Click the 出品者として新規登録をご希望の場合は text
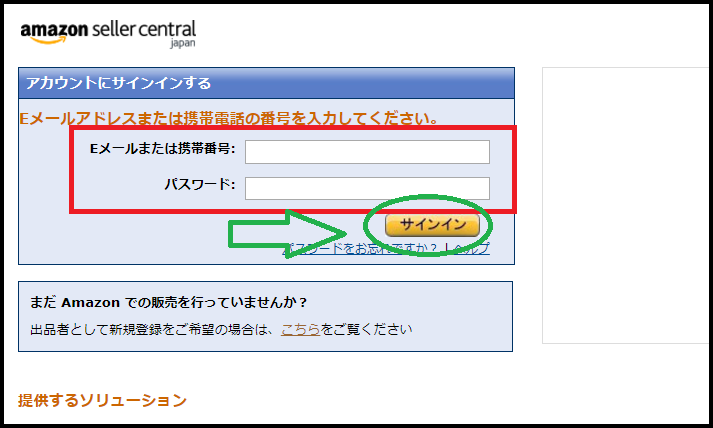Screen dimensions: 713x428 152,329
